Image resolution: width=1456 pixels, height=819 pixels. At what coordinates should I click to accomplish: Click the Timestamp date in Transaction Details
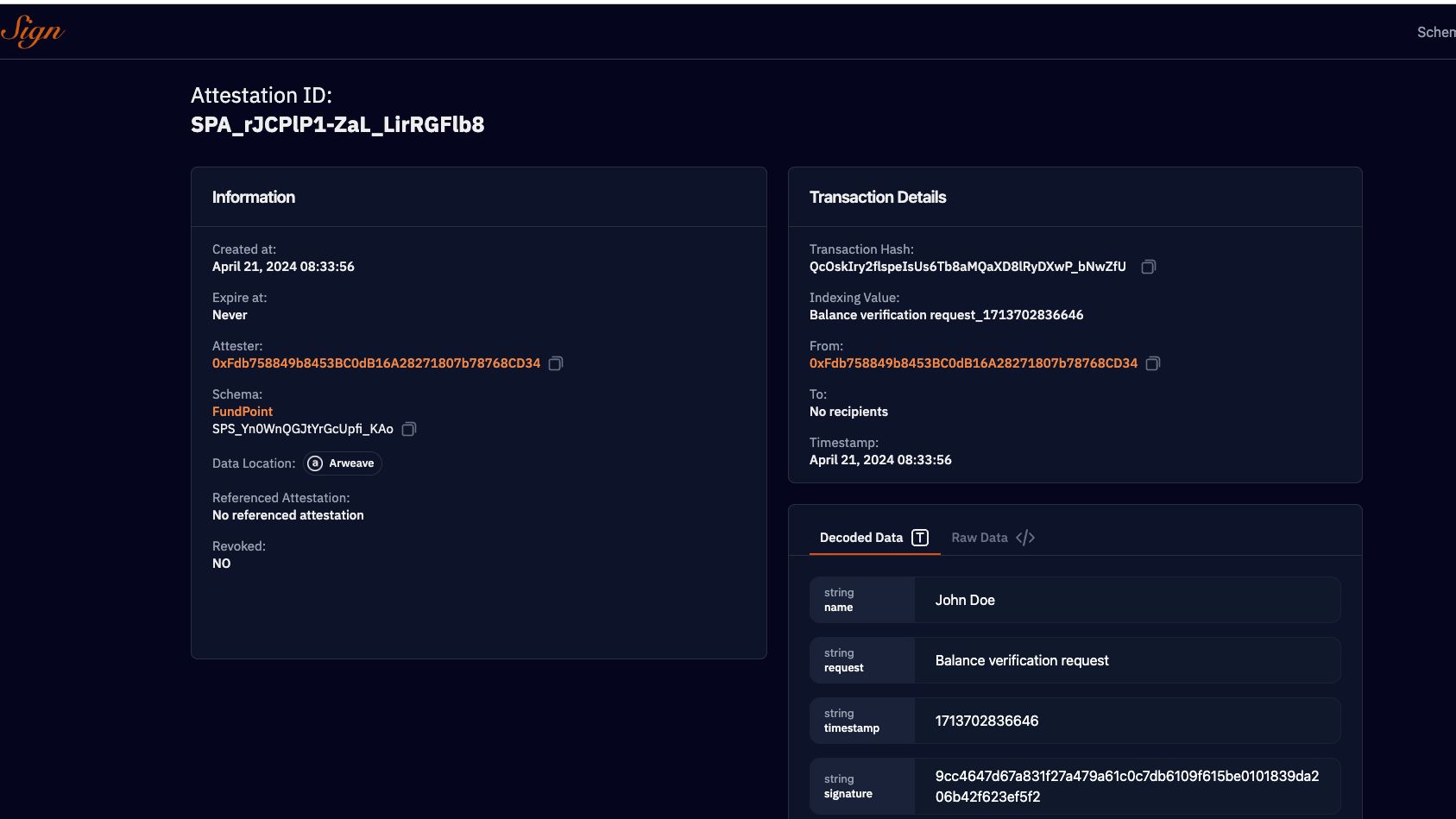[x=880, y=460]
